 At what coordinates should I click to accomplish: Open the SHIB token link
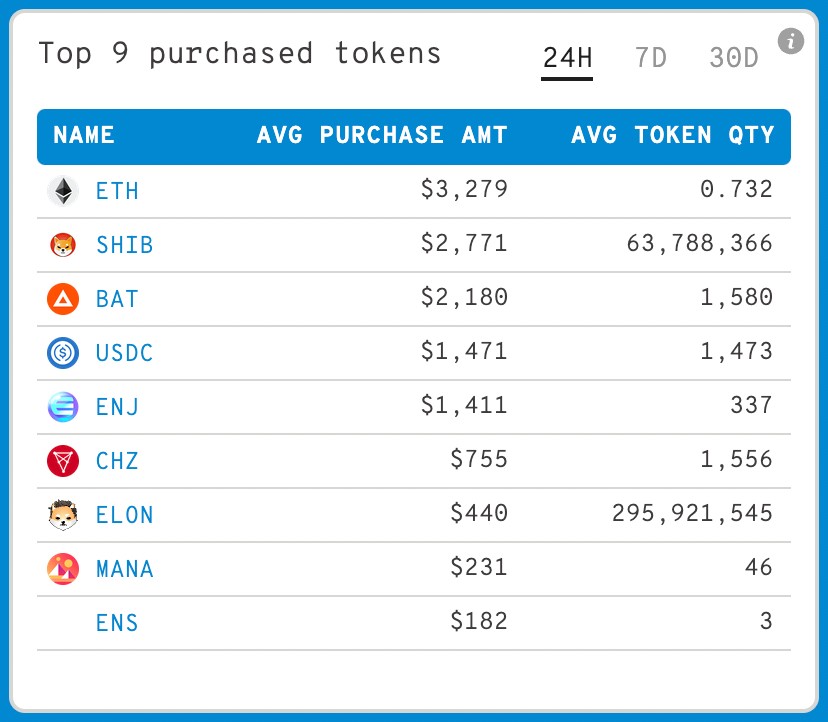point(125,245)
